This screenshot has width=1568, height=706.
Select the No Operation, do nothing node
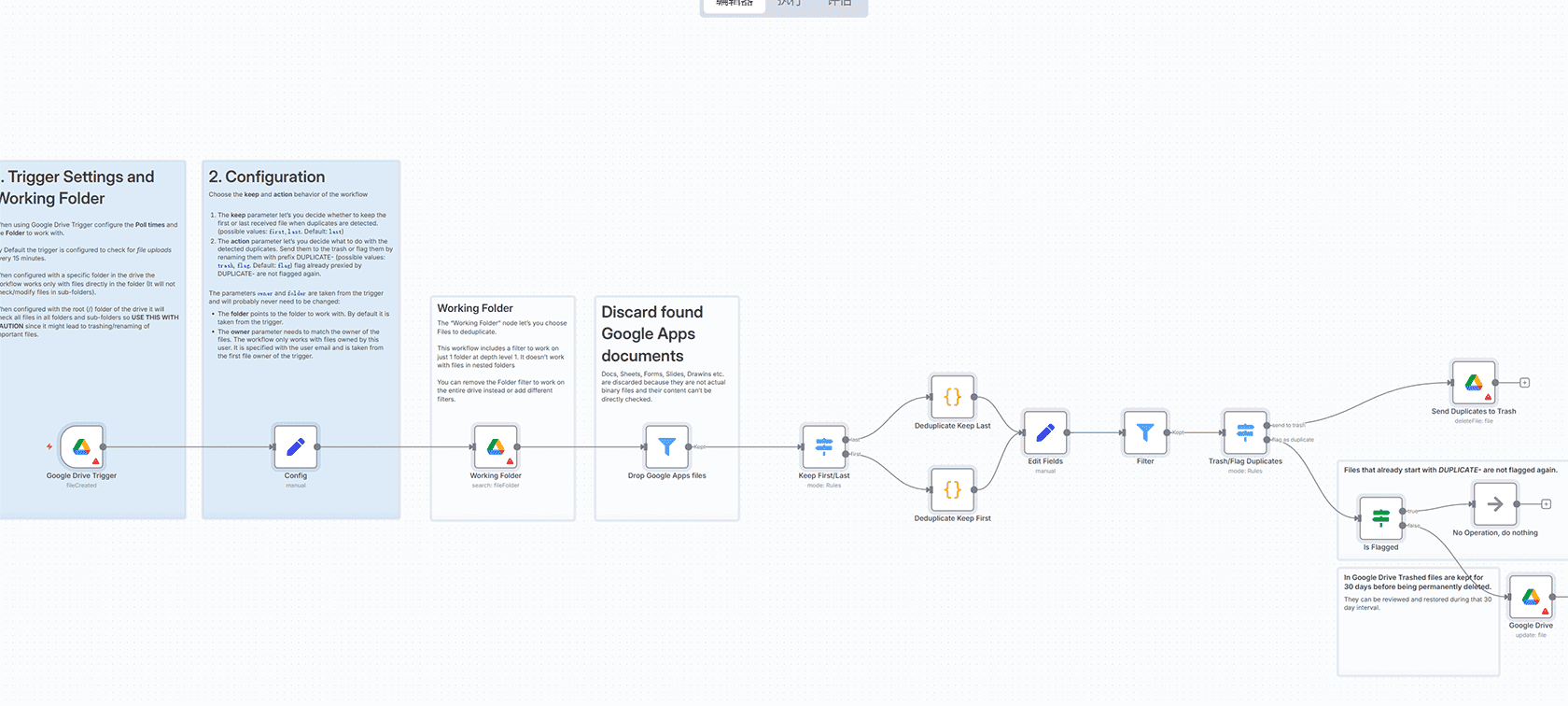[1495, 504]
